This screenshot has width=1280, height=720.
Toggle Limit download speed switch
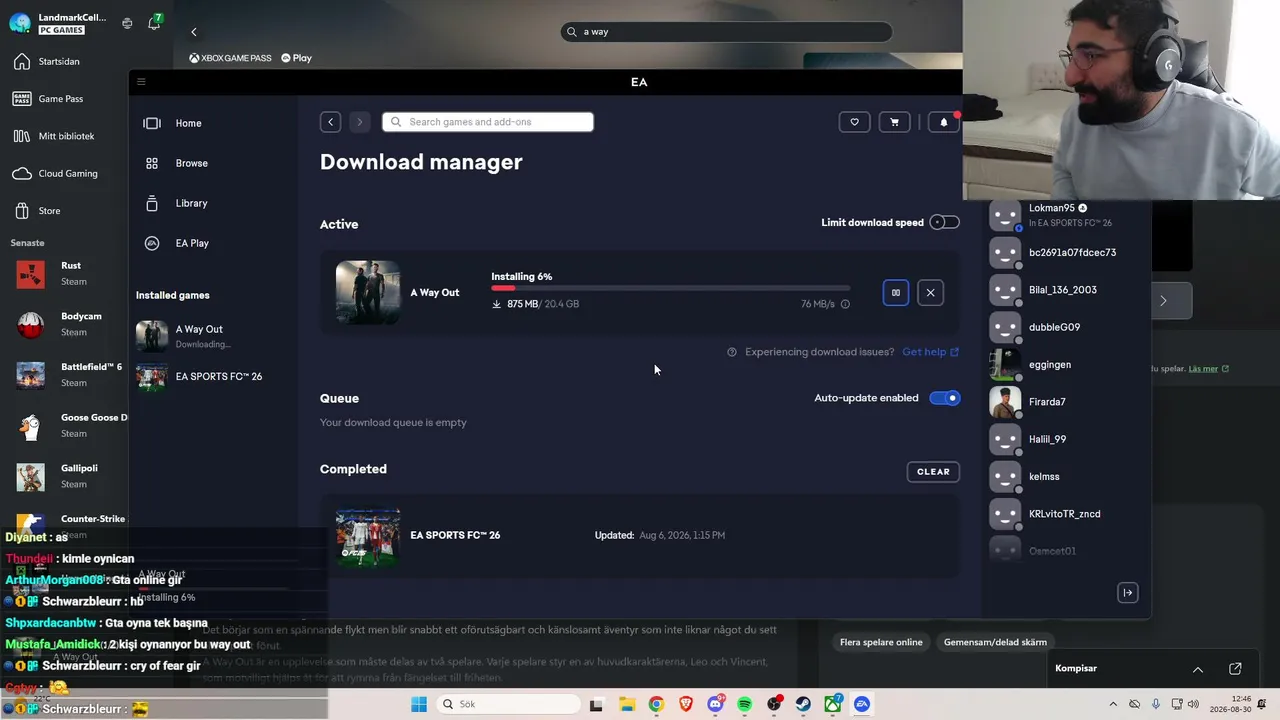tap(944, 222)
